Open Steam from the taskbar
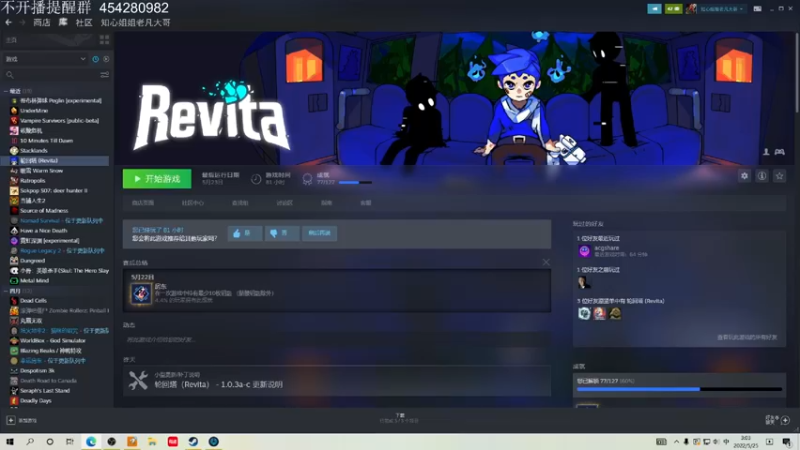The width and height of the screenshot is (800, 450). (x=193, y=442)
